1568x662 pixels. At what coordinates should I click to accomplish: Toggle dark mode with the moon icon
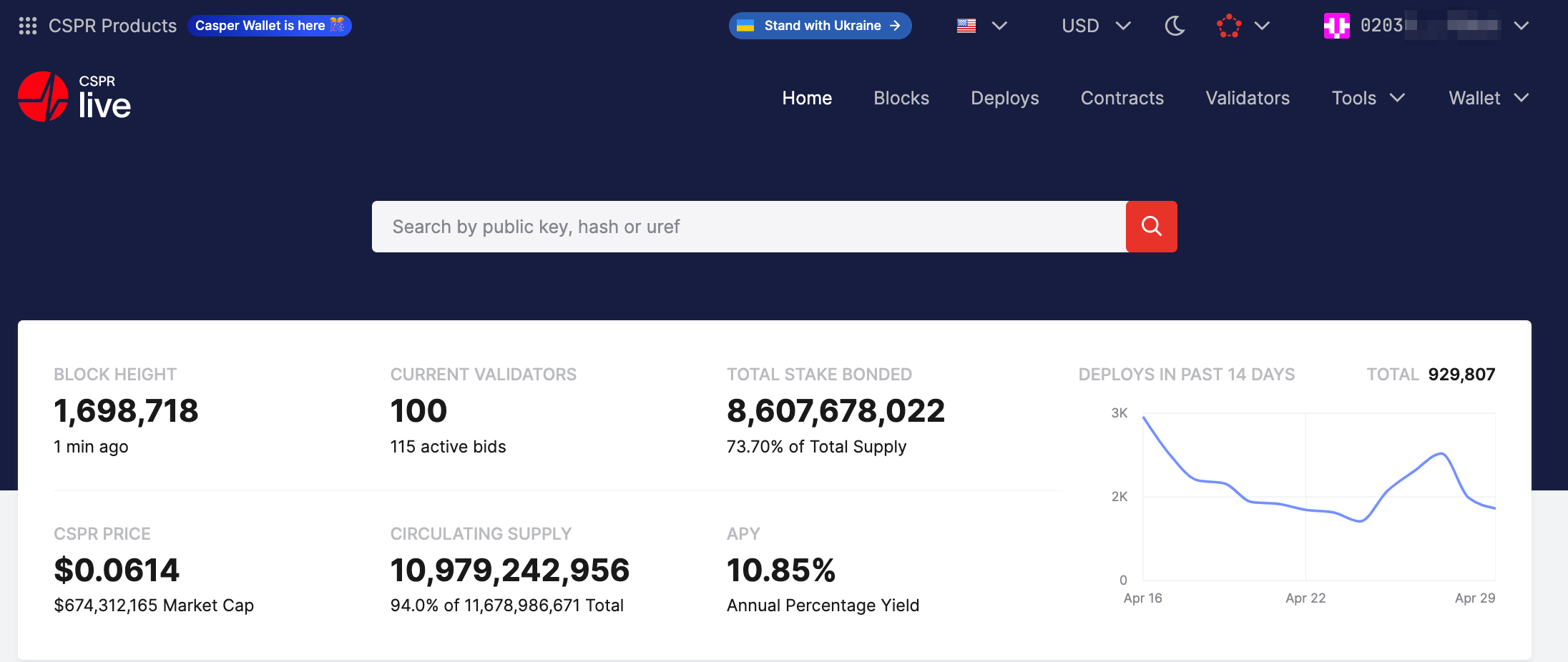tap(1174, 25)
